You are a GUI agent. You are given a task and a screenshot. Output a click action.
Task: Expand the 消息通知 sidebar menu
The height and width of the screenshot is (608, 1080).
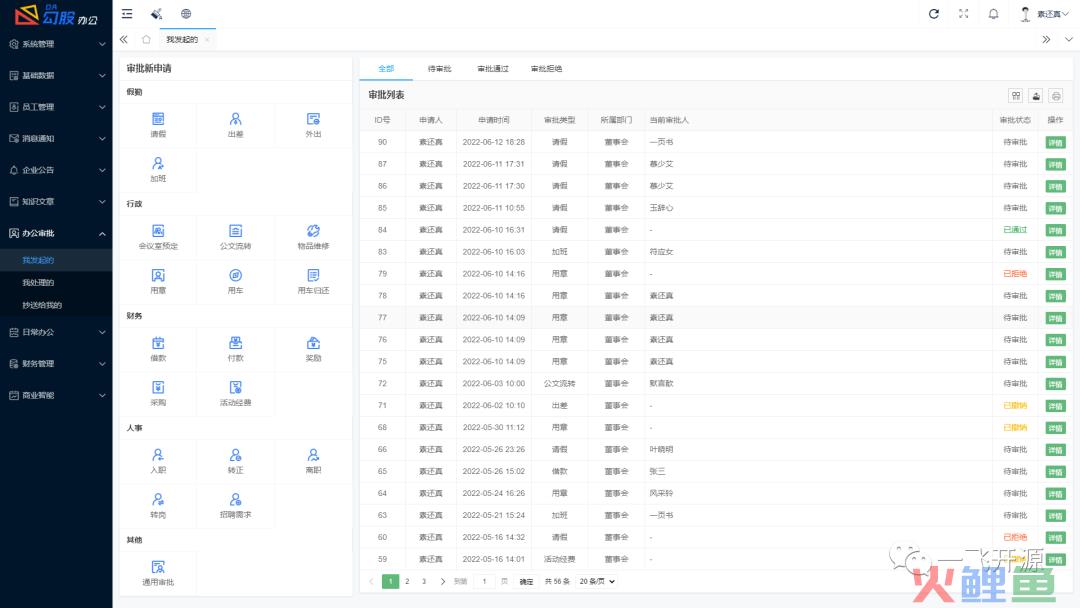tap(56, 138)
